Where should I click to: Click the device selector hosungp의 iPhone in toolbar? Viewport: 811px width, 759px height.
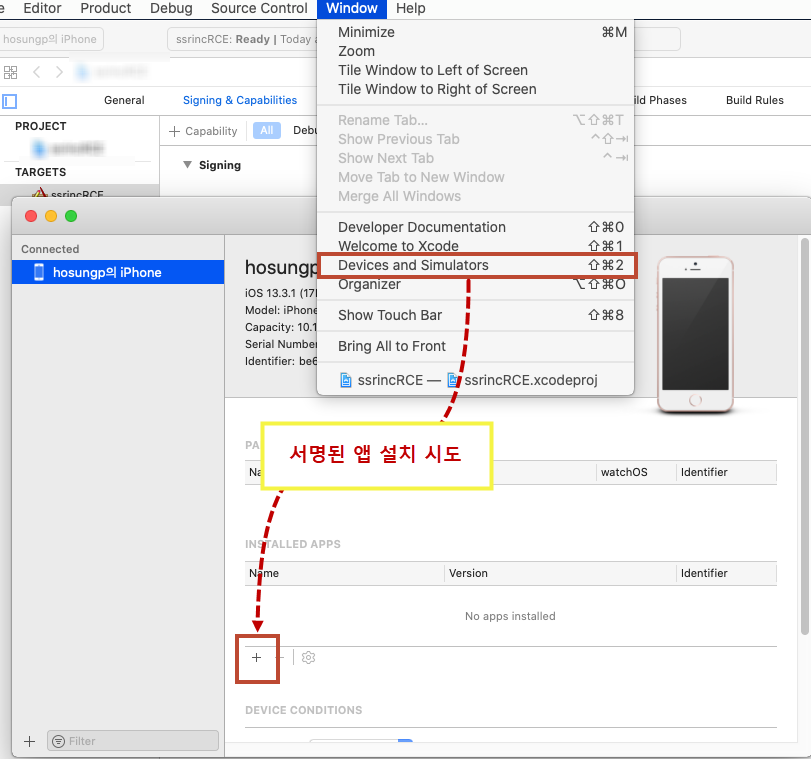click(x=50, y=39)
